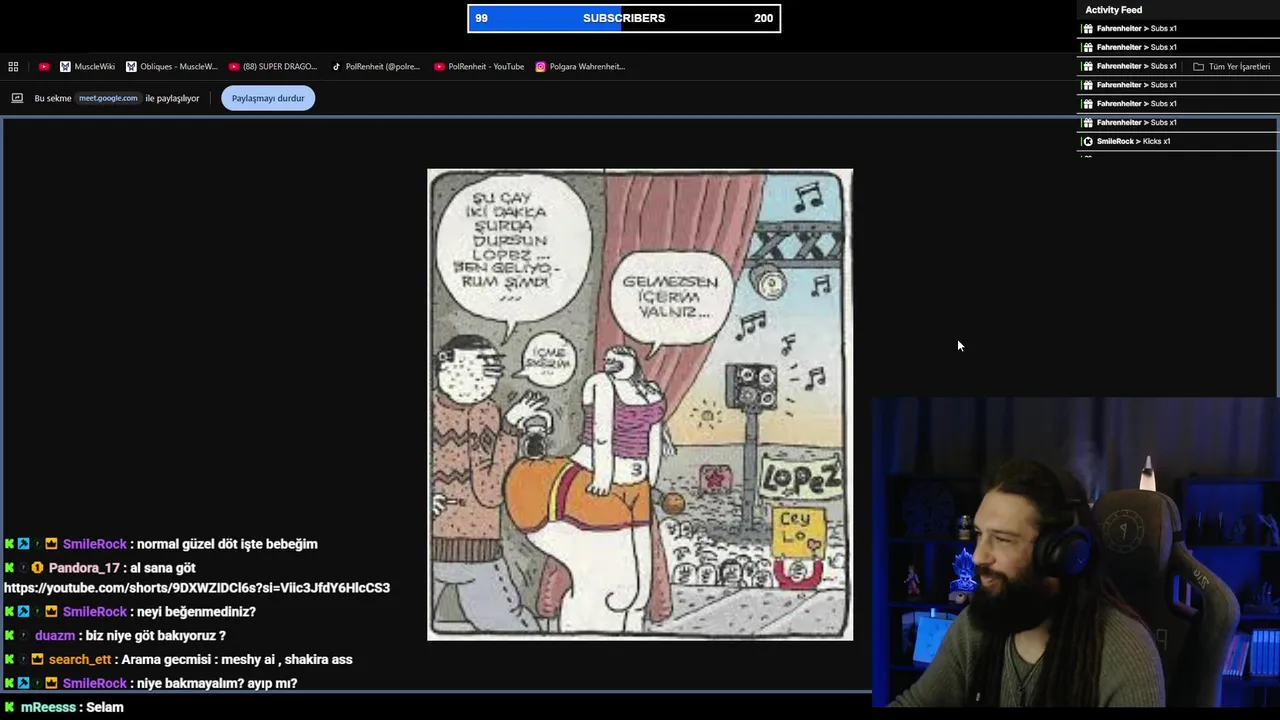Click username mReesss in chat

tap(48, 707)
